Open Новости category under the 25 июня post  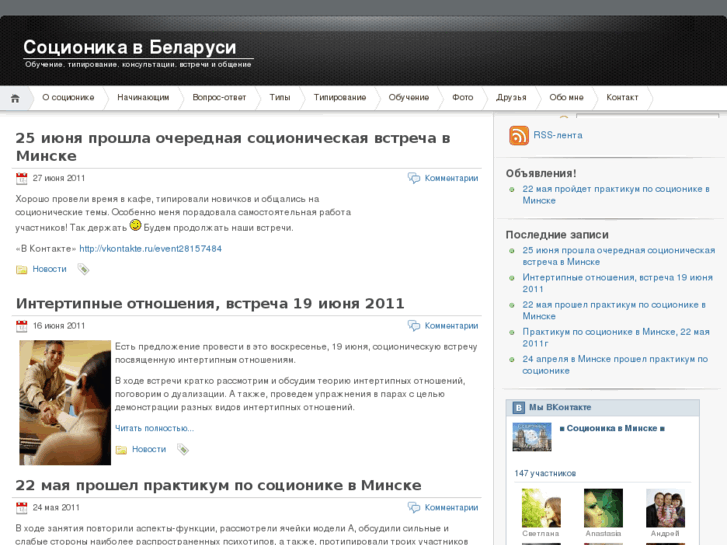click(50, 269)
